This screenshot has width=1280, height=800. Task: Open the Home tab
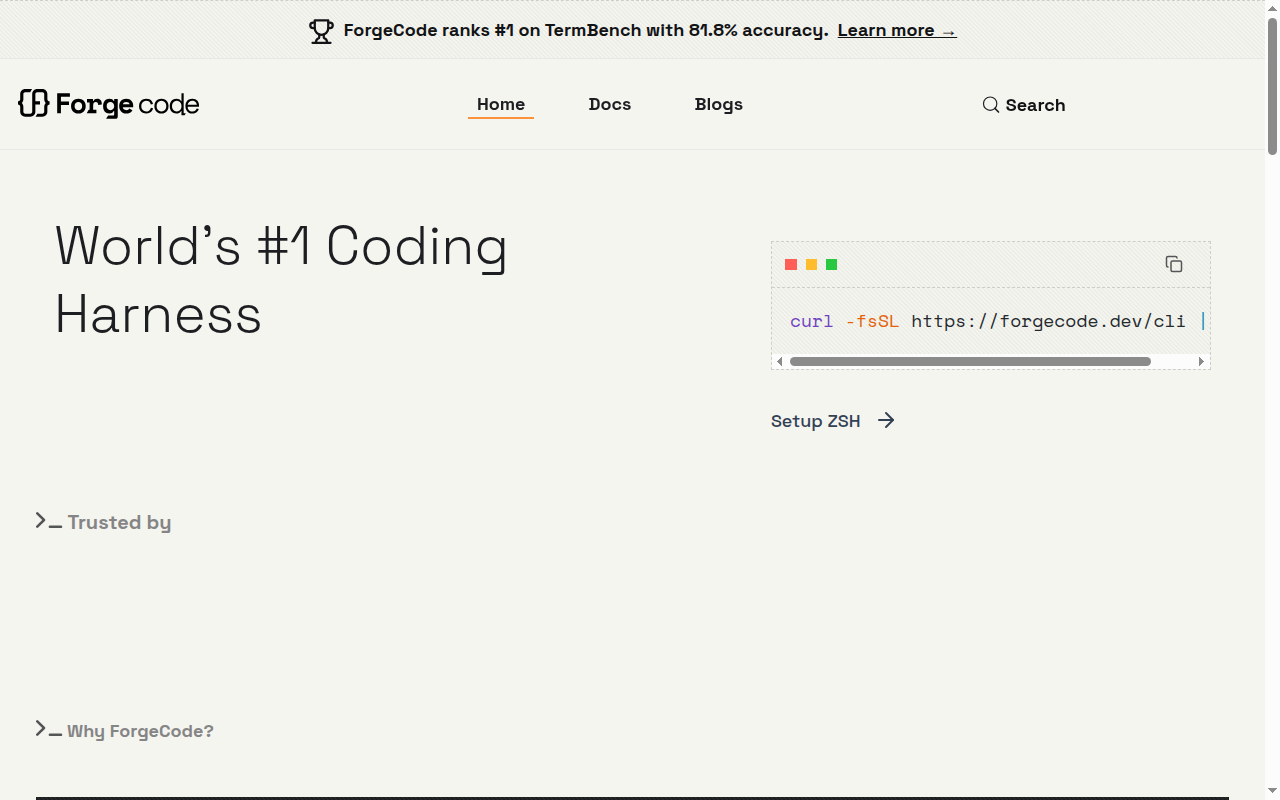(501, 104)
